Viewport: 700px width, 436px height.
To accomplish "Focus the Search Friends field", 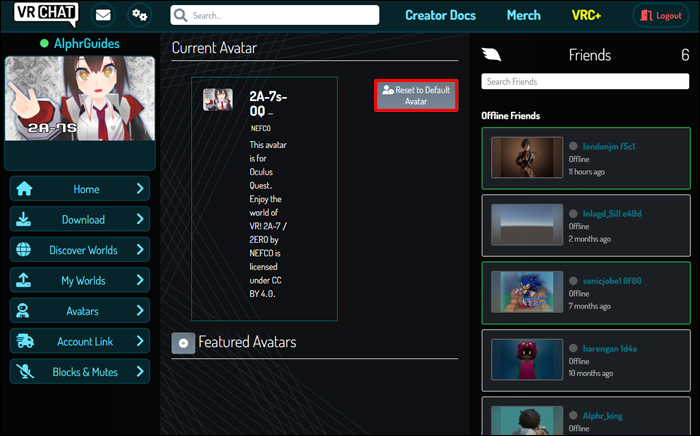I will point(585,82).
